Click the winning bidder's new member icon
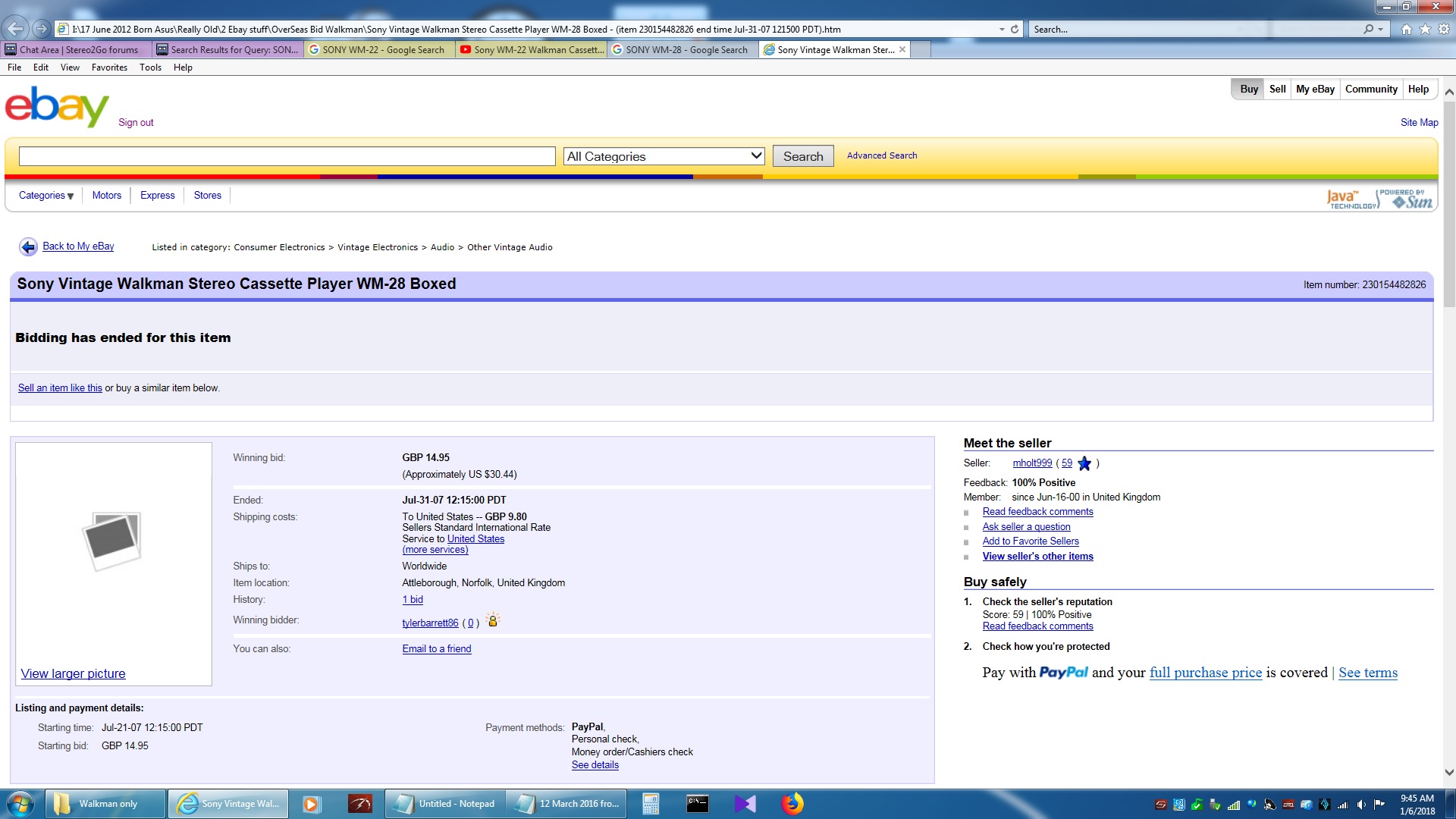1456x819 pixels. [x=493, y=620]
